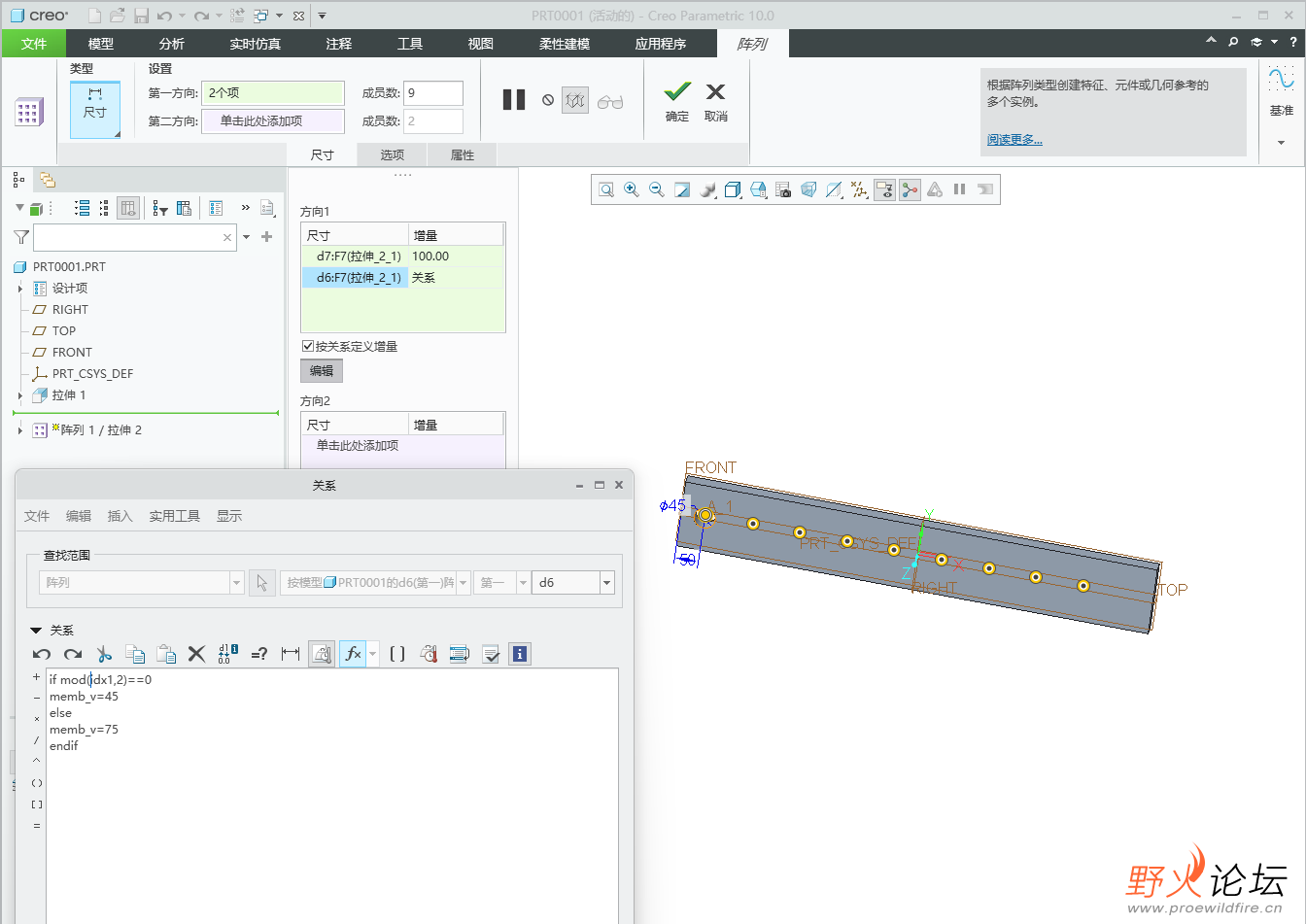Open the 选项 sub-tab
This screenshot has height=924, width=1306.
click(x=393, y=154)
